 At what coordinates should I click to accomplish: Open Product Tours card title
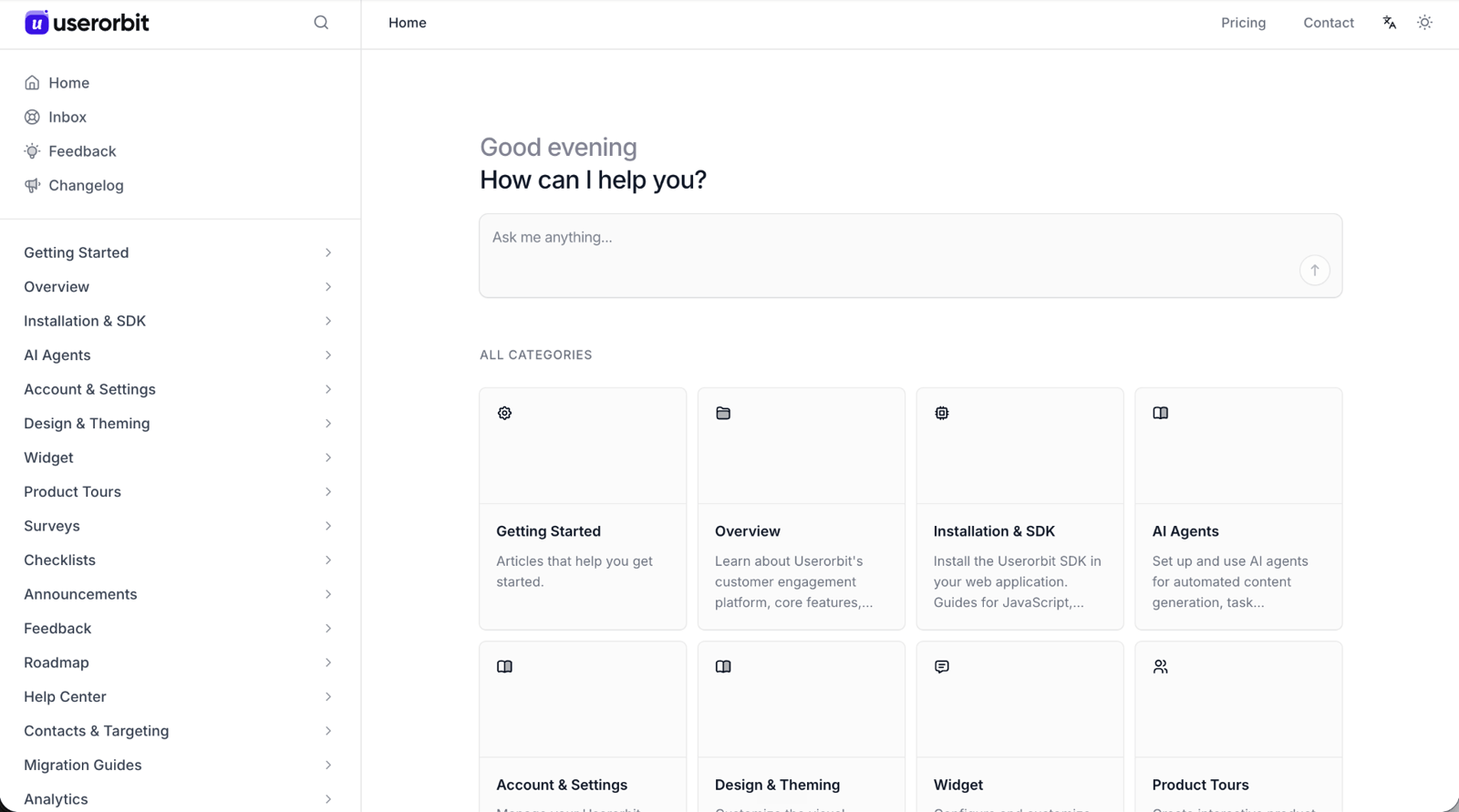1200,786
